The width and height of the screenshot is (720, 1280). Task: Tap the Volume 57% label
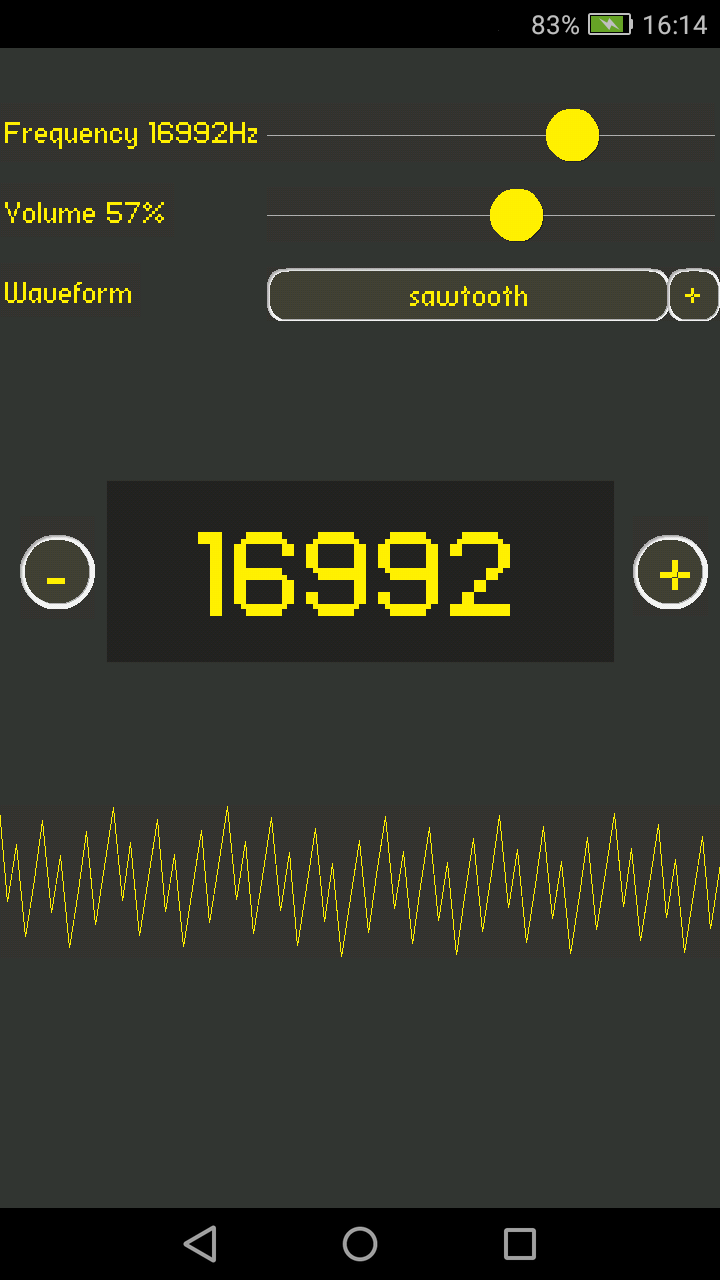pos(85,213)
